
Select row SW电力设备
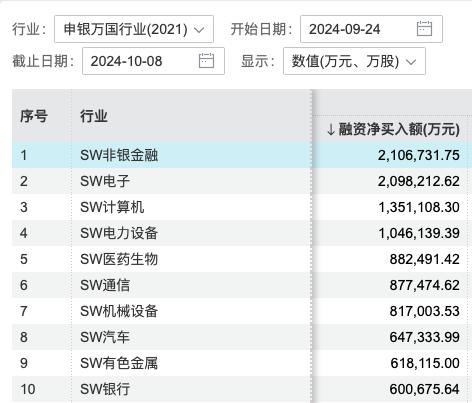[x=242, y=233]
